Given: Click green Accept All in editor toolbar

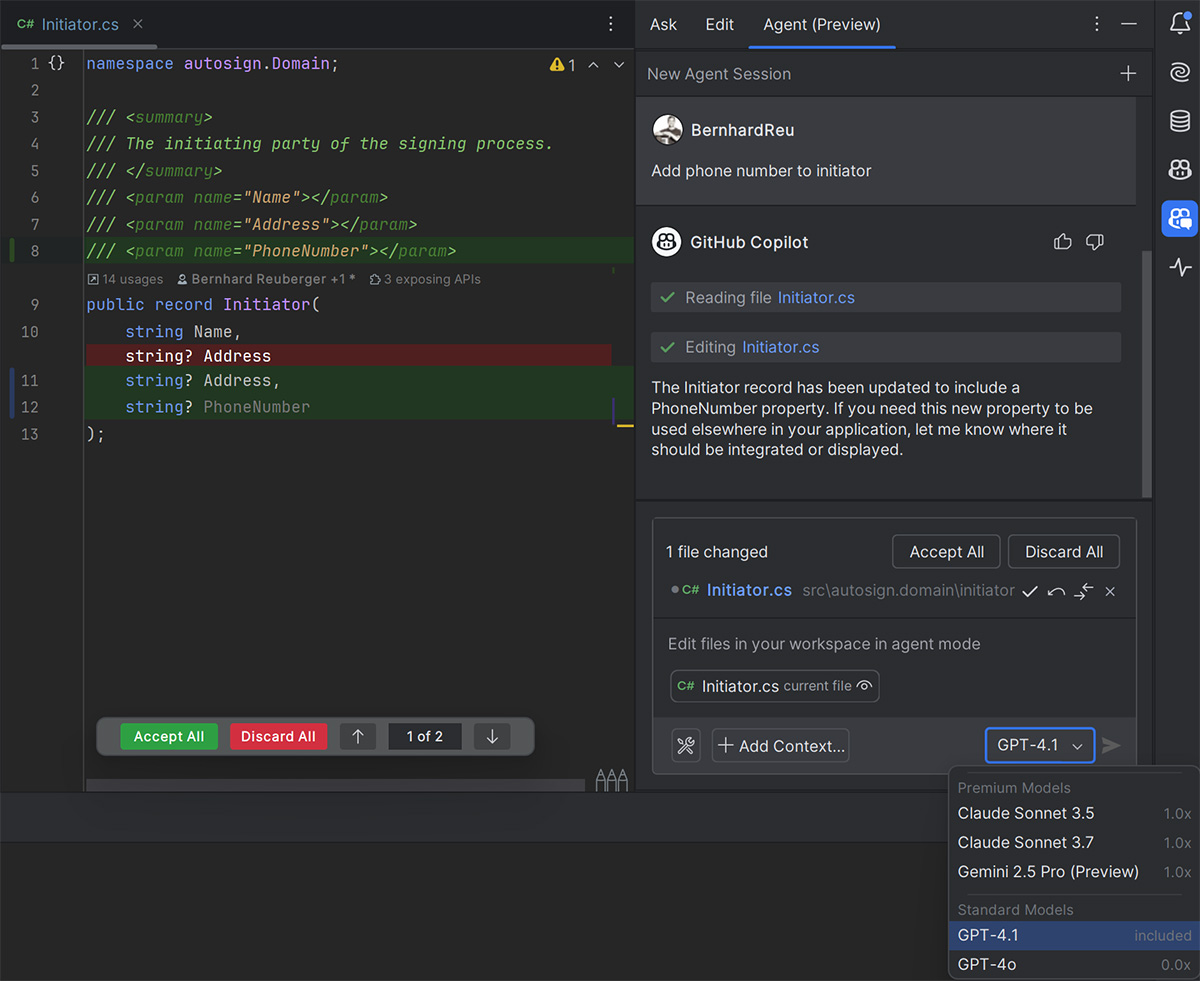Looking at the screenshot, I should (x=169, y=737).
